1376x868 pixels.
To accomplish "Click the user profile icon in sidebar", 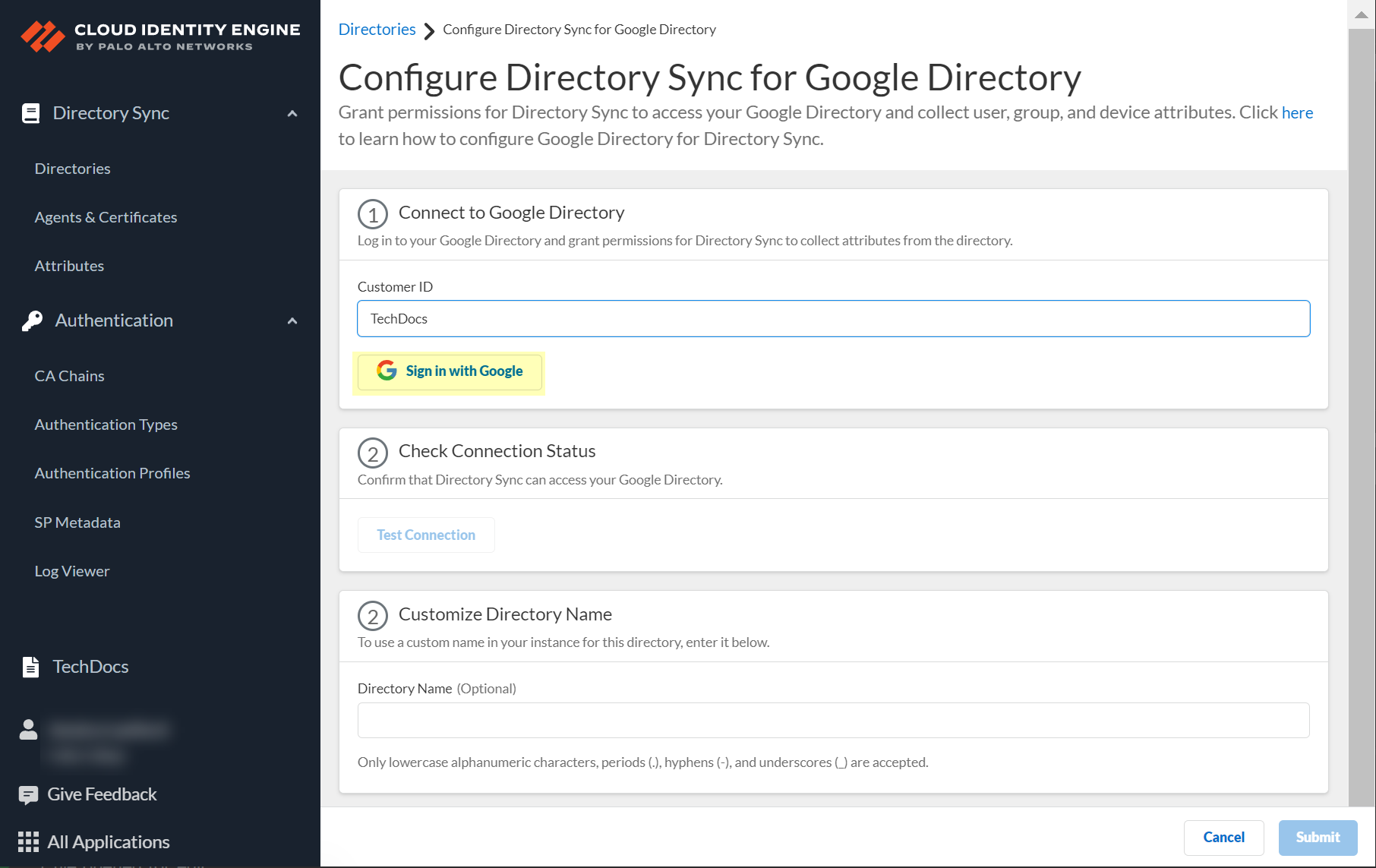I will coord(29,729).
